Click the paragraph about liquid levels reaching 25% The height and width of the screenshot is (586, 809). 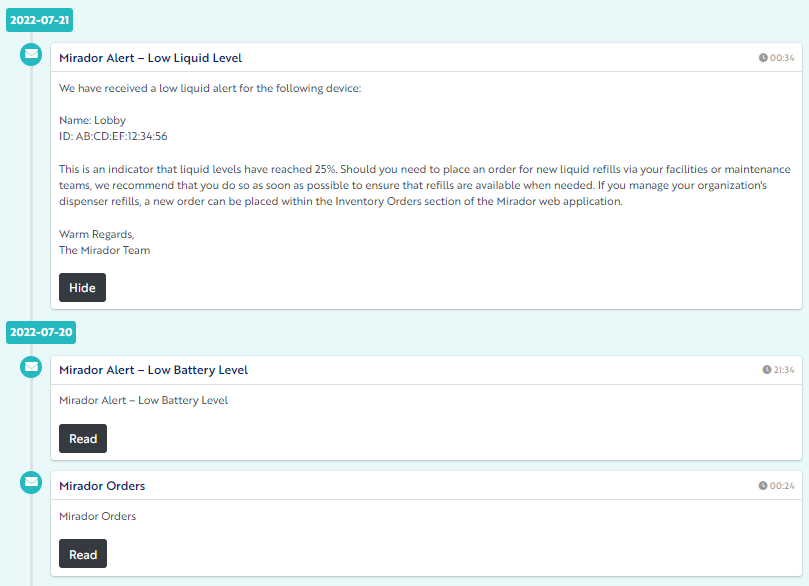[x=425, y=185]
